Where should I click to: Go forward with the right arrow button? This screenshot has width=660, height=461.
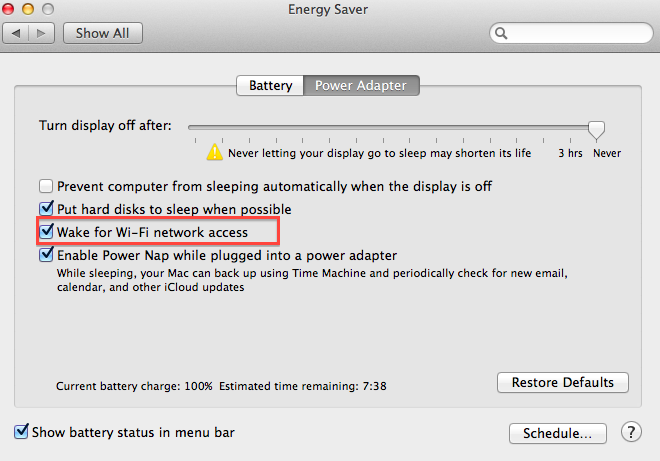tap(41, 33)
